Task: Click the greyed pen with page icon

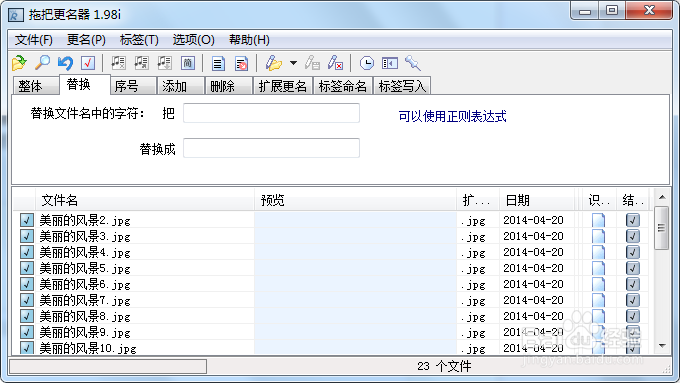Action: [312, 63]
